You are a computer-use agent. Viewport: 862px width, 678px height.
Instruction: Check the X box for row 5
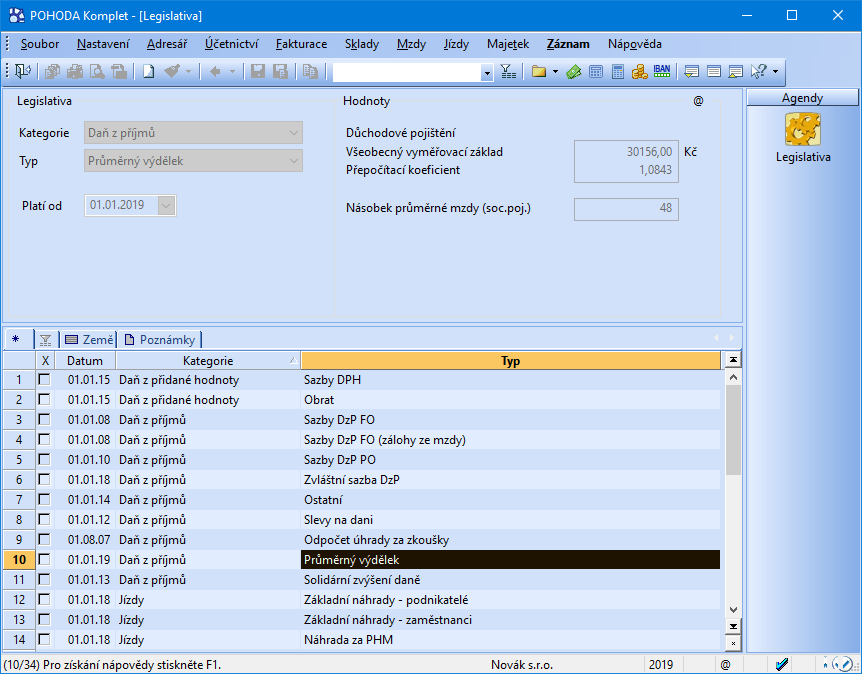tap(44, 460)
